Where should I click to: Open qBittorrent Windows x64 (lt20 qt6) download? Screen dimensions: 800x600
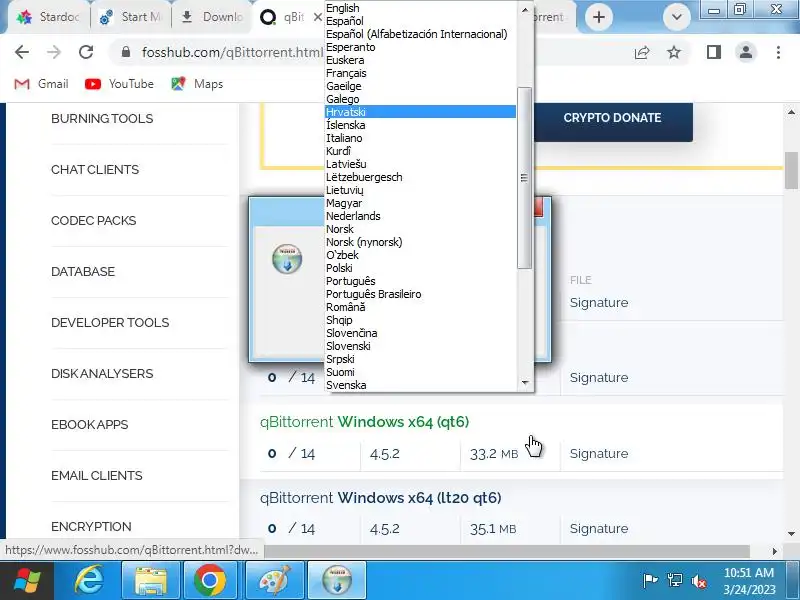(381, 497)
